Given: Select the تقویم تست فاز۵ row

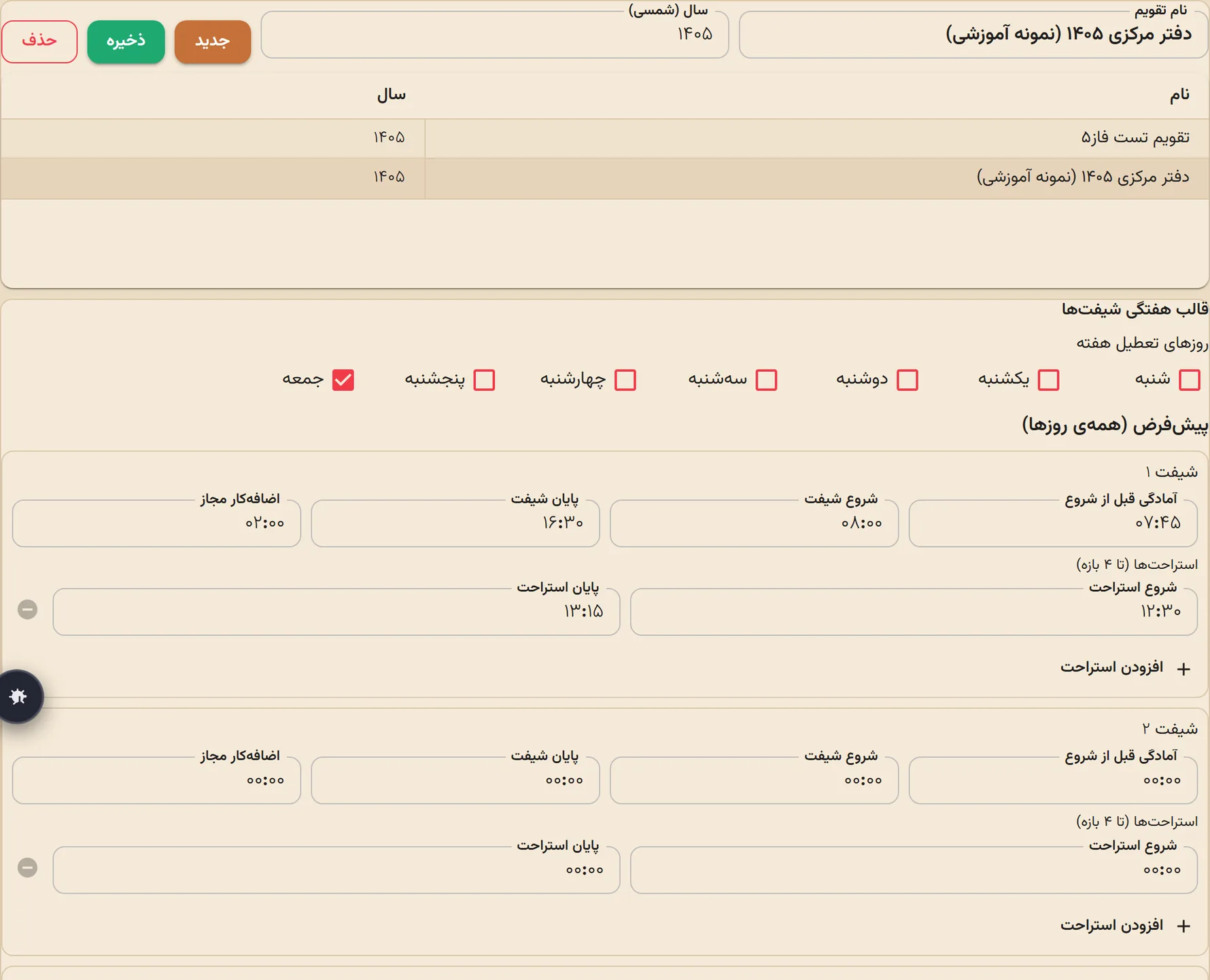Looking at the screenshot, I should click(605, 139).
